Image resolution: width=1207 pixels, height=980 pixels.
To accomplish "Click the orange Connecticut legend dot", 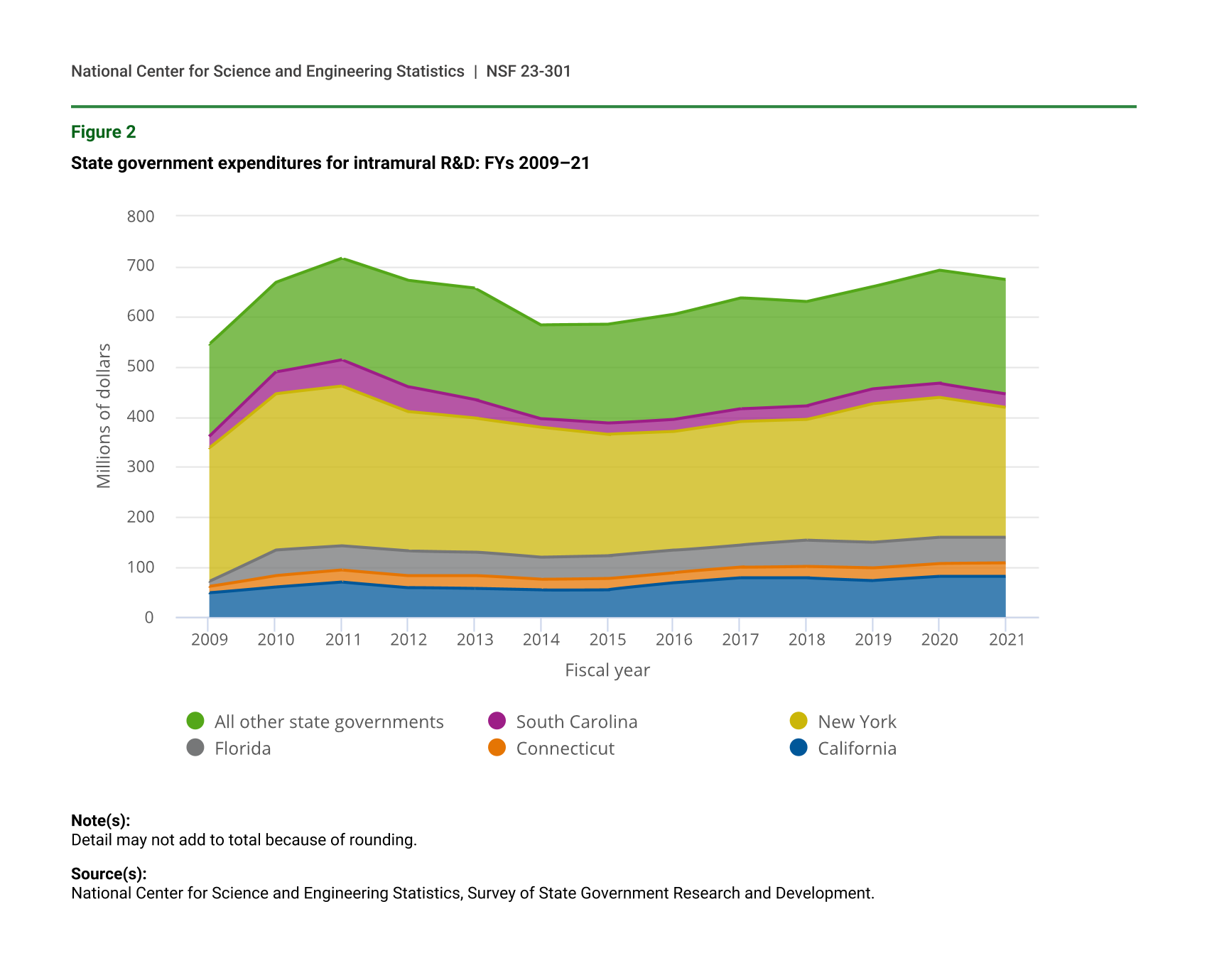I will point(497,748).
